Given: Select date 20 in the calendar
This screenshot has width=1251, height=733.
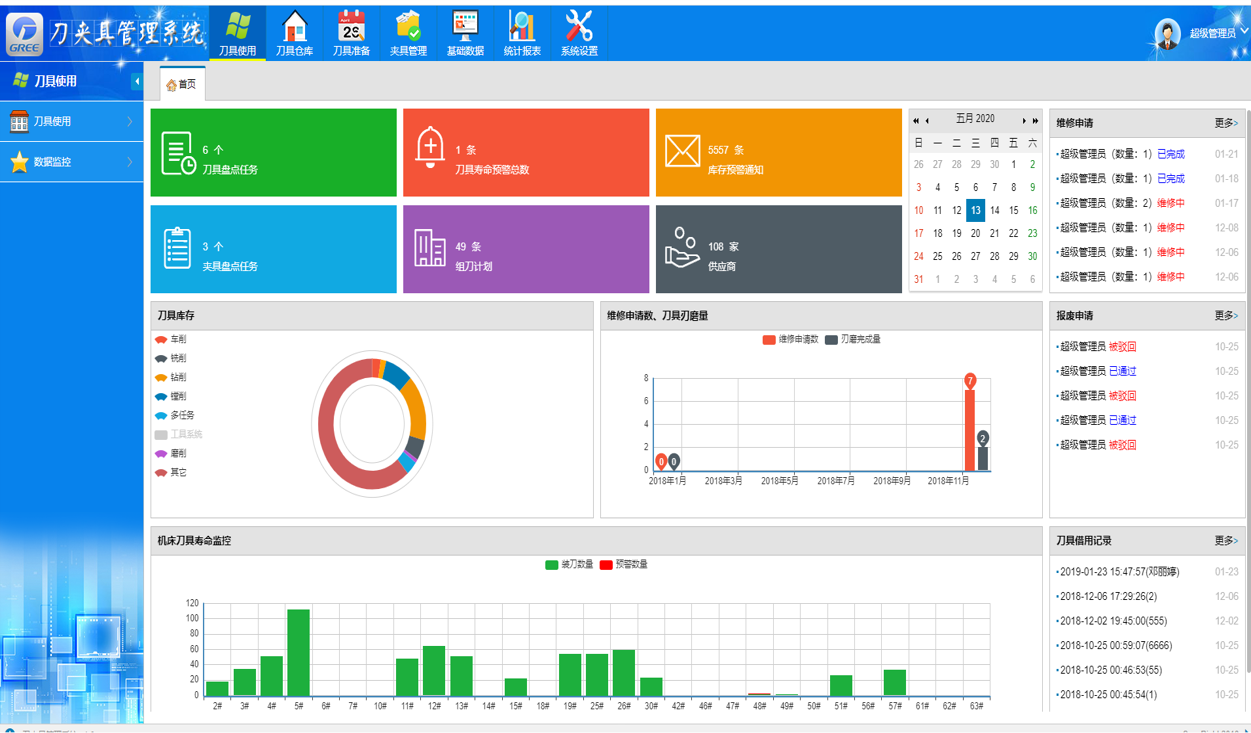Looking at the screenshot, I should click(x=975, y=233).
